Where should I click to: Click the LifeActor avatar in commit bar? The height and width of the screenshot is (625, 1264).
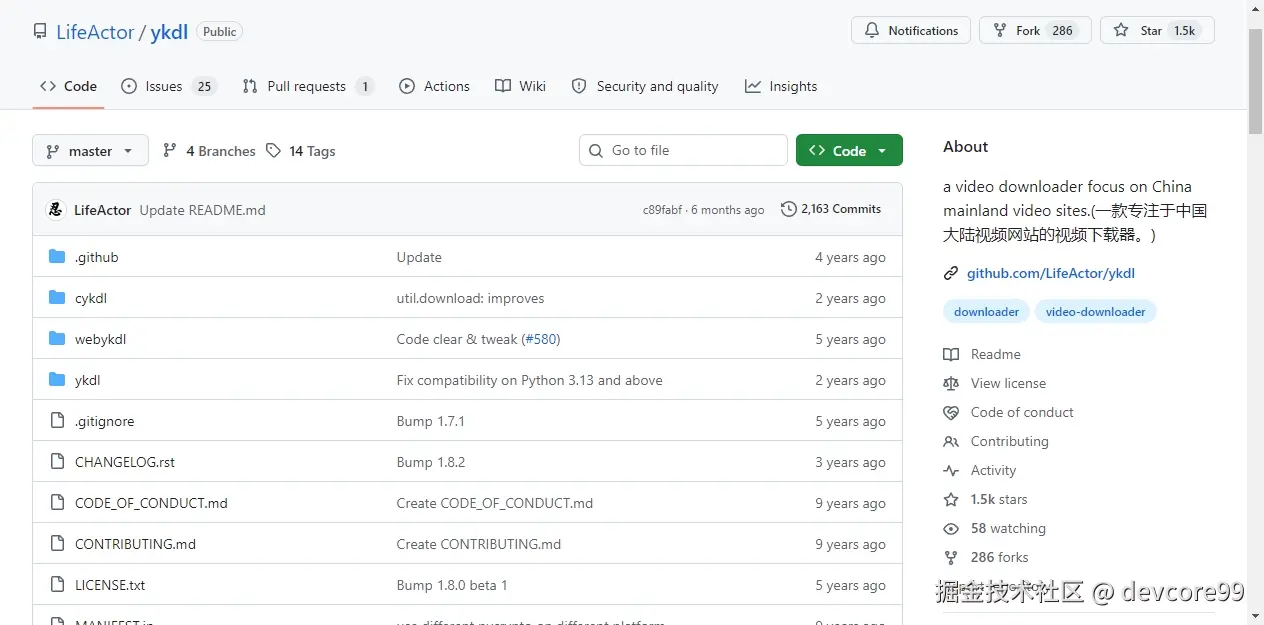point(56,209)
